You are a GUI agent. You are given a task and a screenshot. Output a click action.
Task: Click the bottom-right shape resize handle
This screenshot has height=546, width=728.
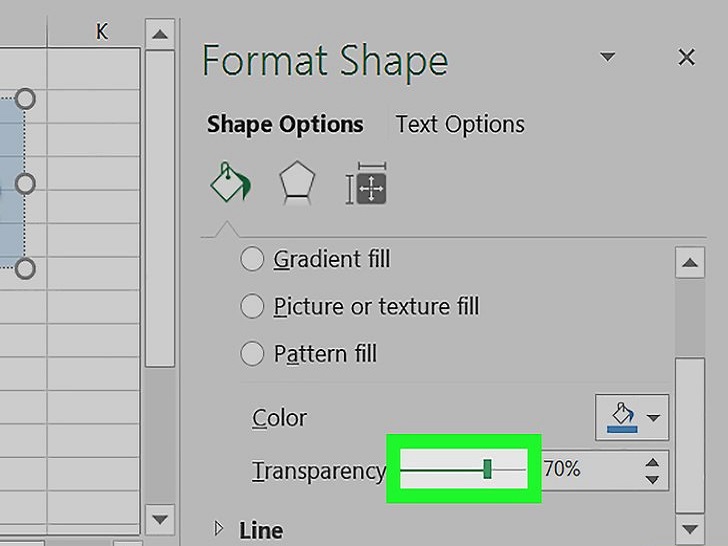coord(25,269)
